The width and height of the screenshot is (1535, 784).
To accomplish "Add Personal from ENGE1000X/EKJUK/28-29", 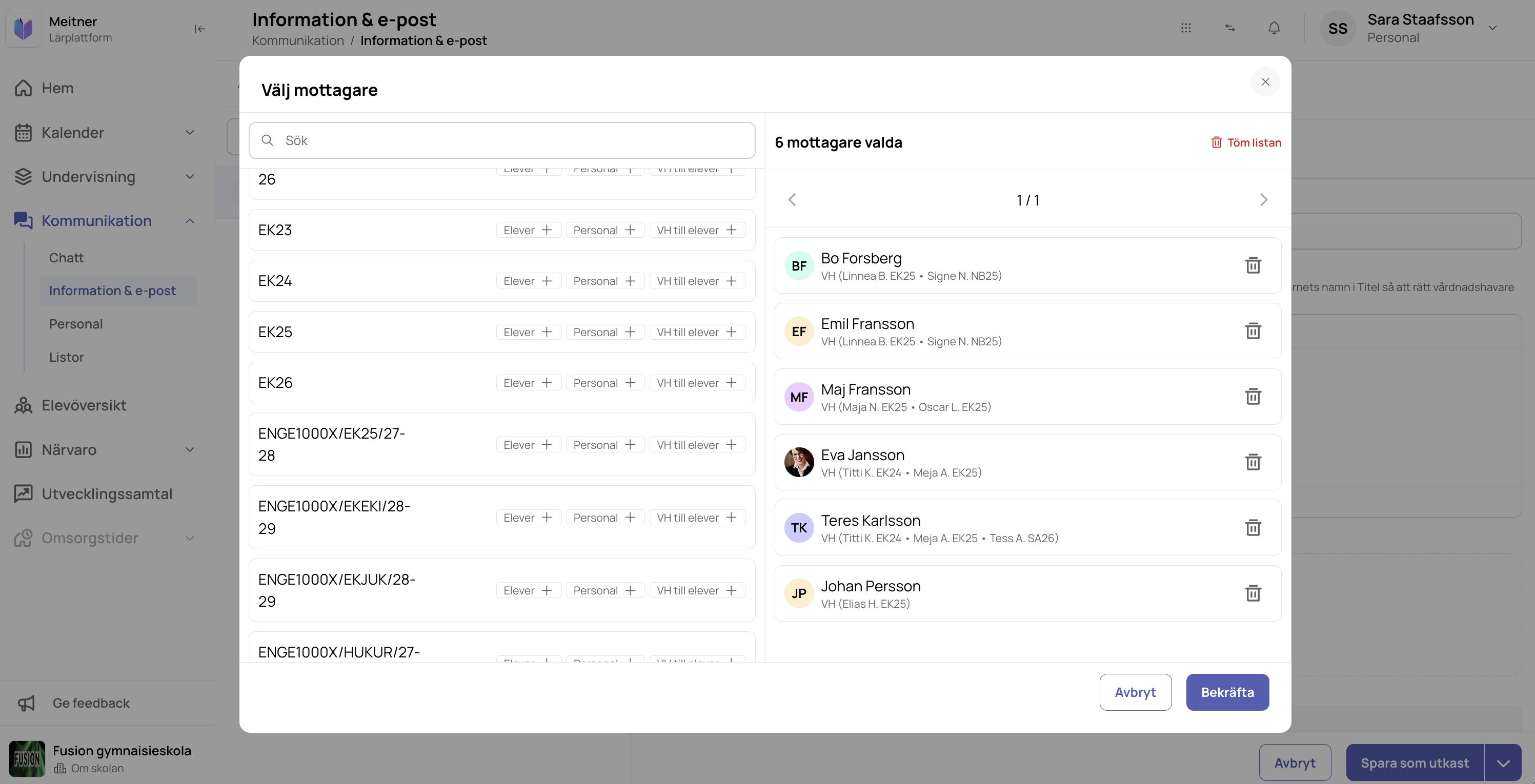I will (605, 590).
